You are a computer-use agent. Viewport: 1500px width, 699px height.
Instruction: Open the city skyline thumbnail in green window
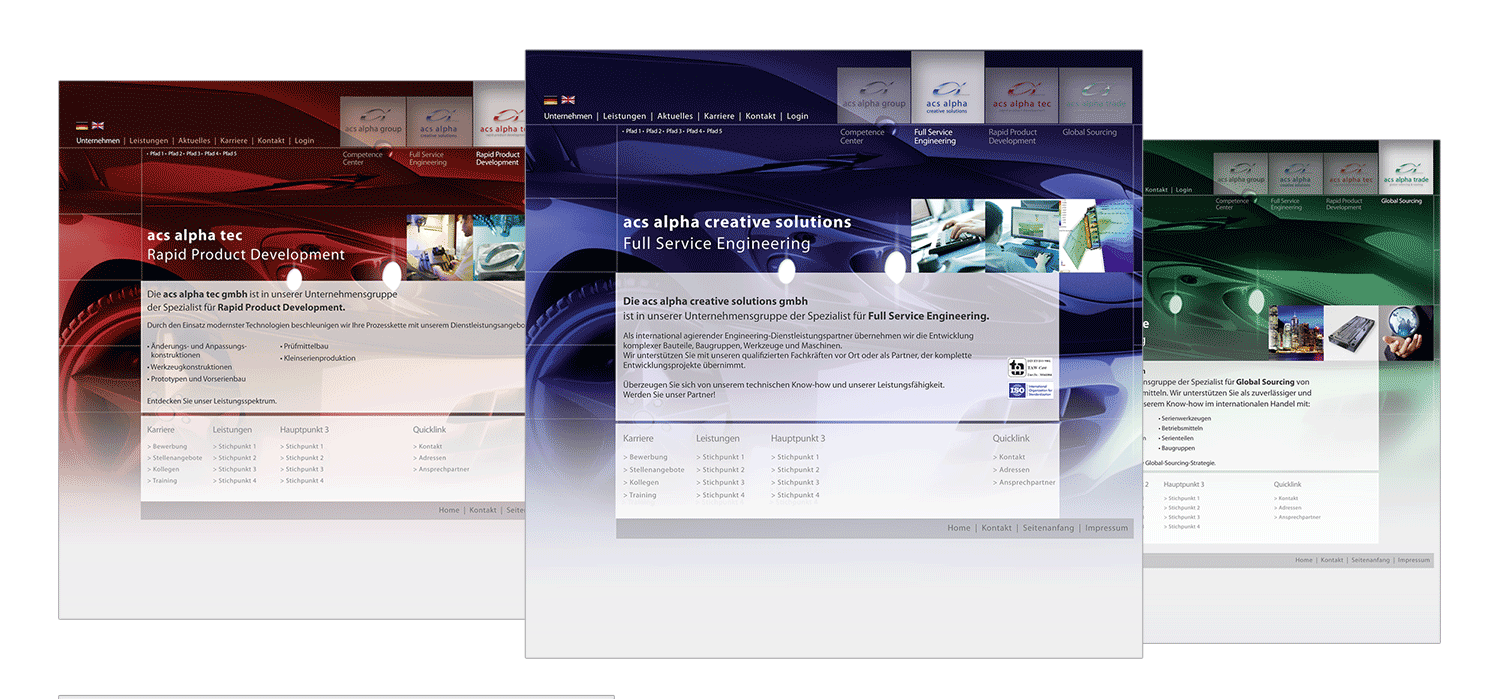(1297, 333)
